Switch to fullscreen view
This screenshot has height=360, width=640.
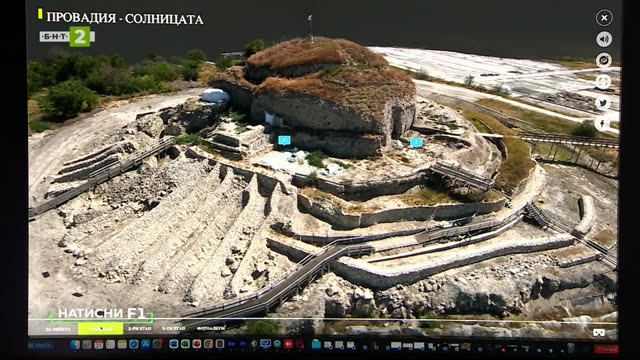(604, 82)
